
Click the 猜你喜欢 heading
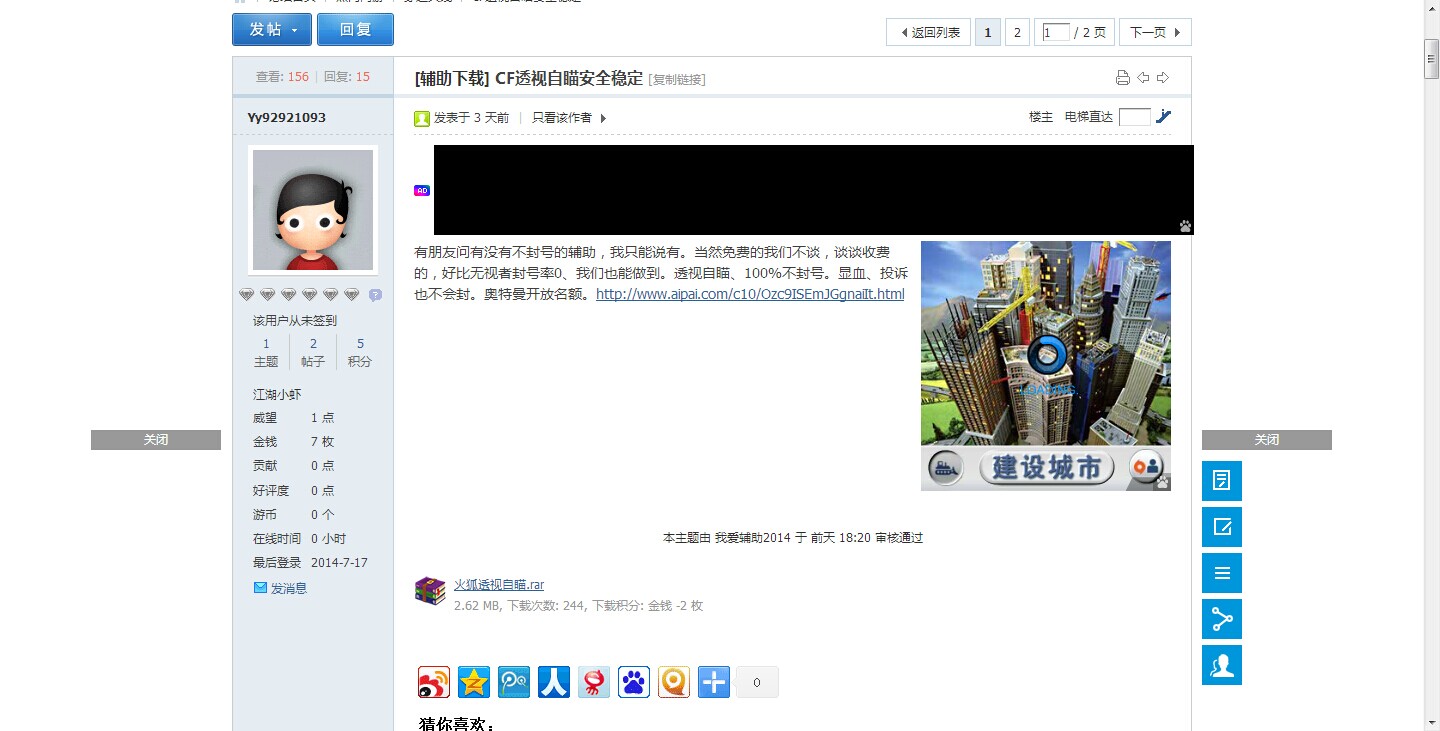coord(457,723)
